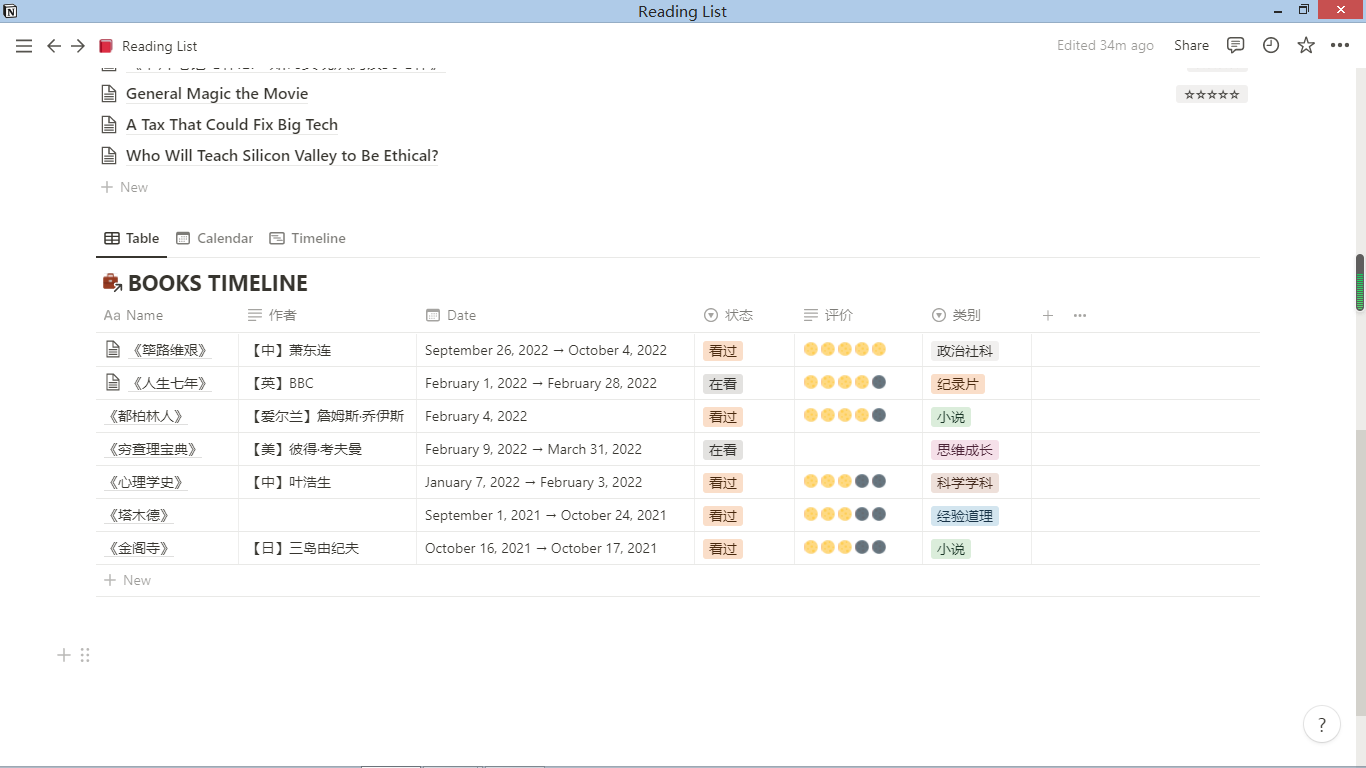Open table options ellipsis beside columns

(1080, 315)
